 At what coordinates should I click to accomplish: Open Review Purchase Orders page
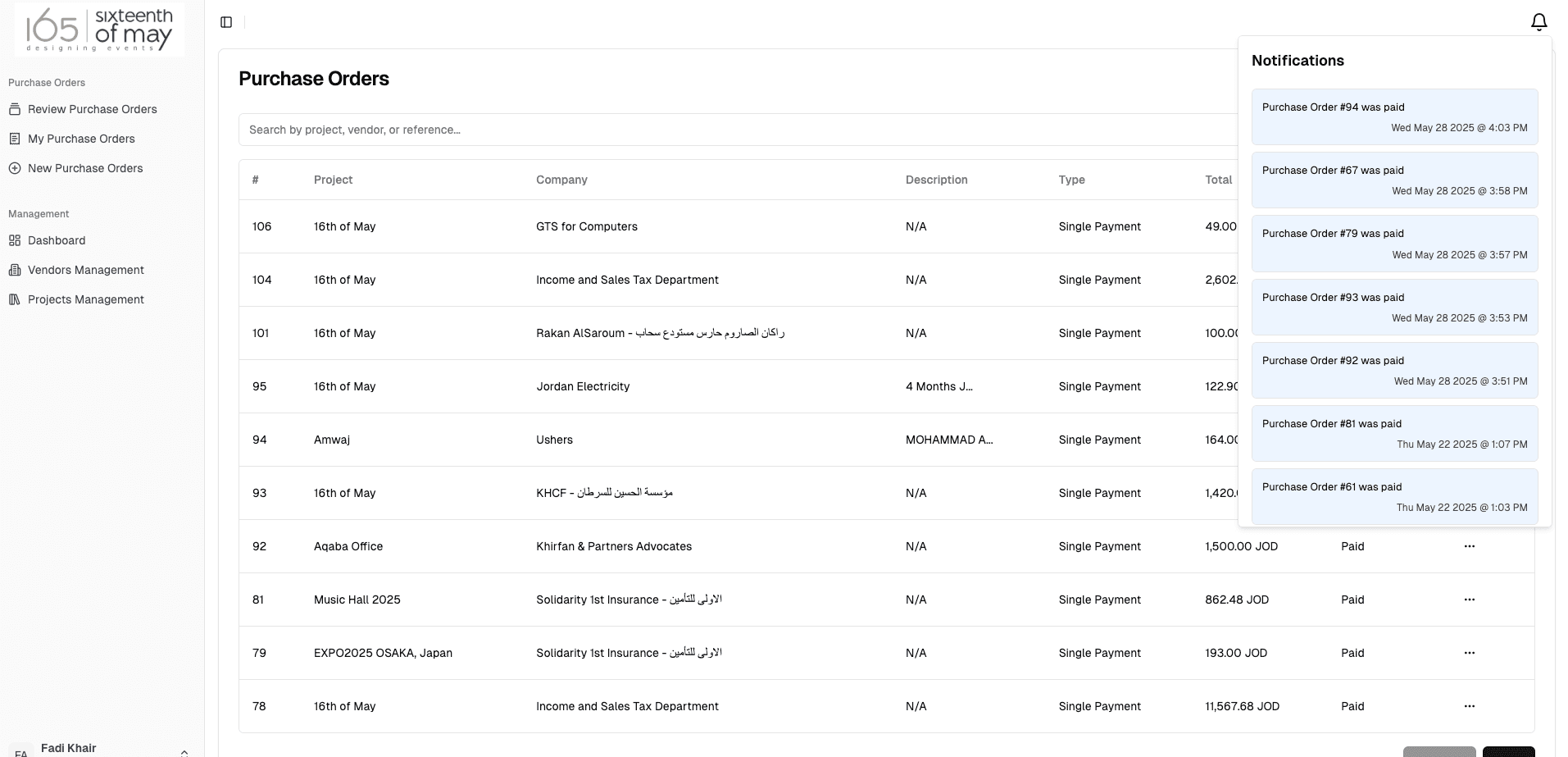pos(92,109)
